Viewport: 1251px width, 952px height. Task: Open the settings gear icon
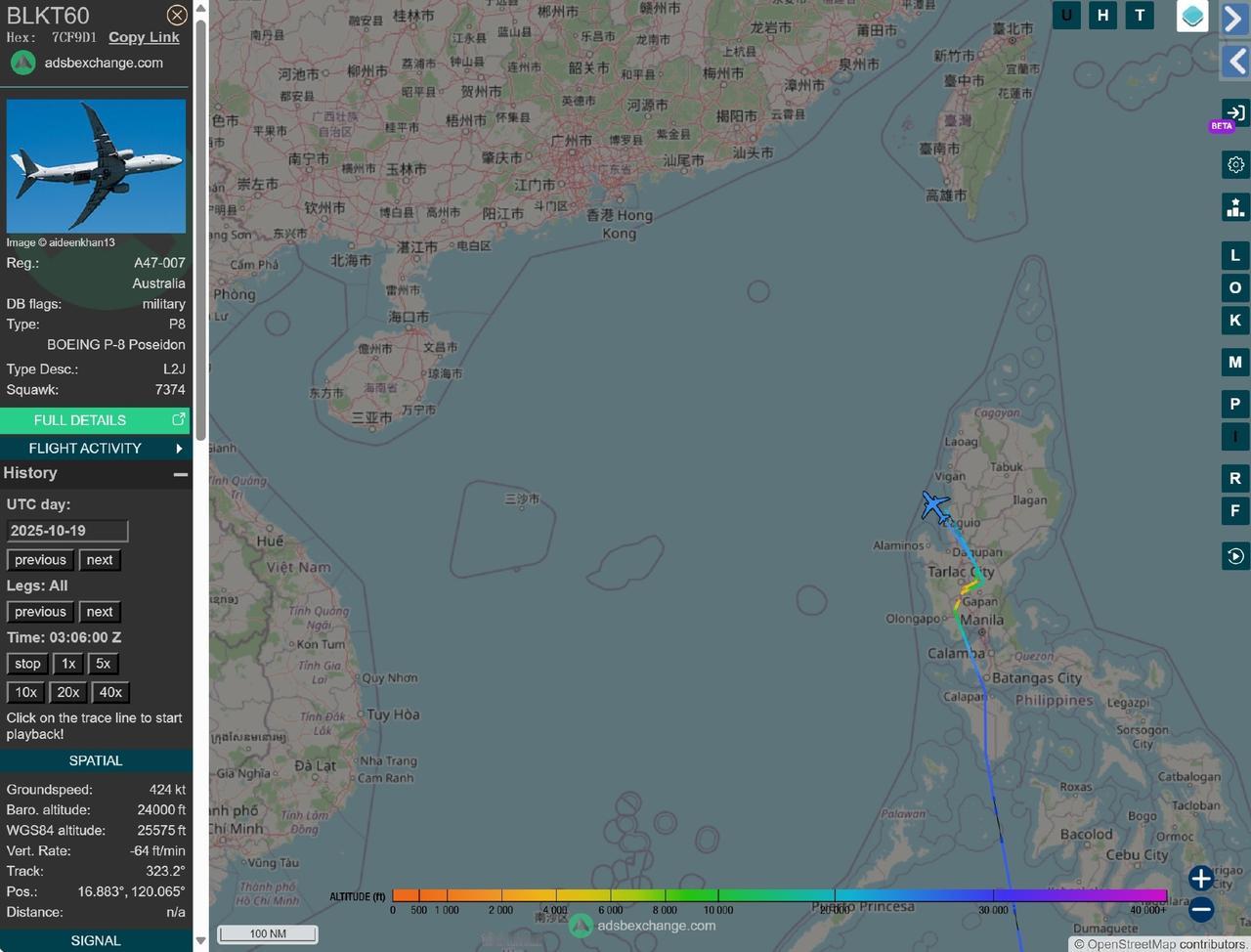1235,164
